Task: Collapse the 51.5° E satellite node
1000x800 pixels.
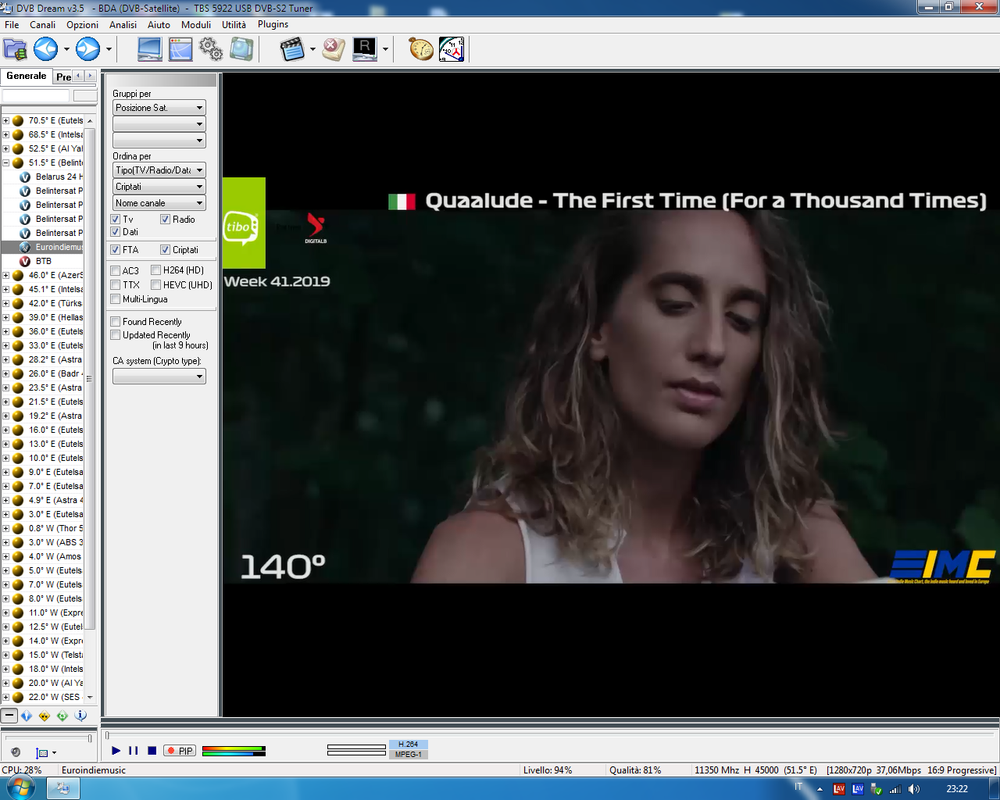Action: [x=6, y=163]
